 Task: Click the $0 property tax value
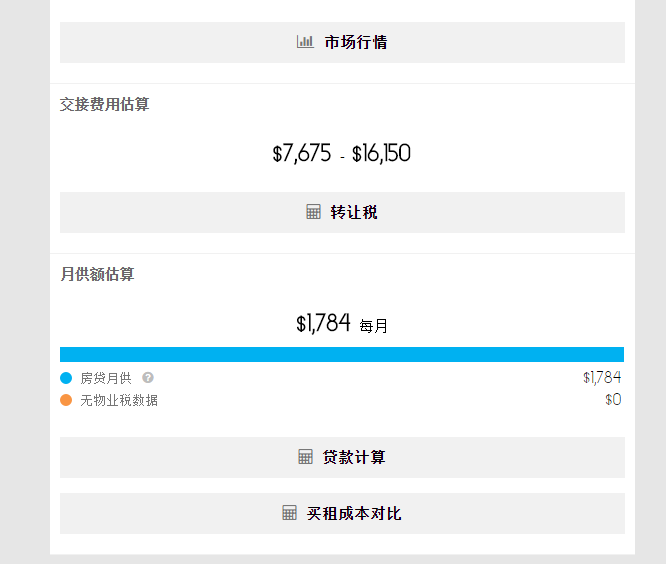click(x=613, y=400)
